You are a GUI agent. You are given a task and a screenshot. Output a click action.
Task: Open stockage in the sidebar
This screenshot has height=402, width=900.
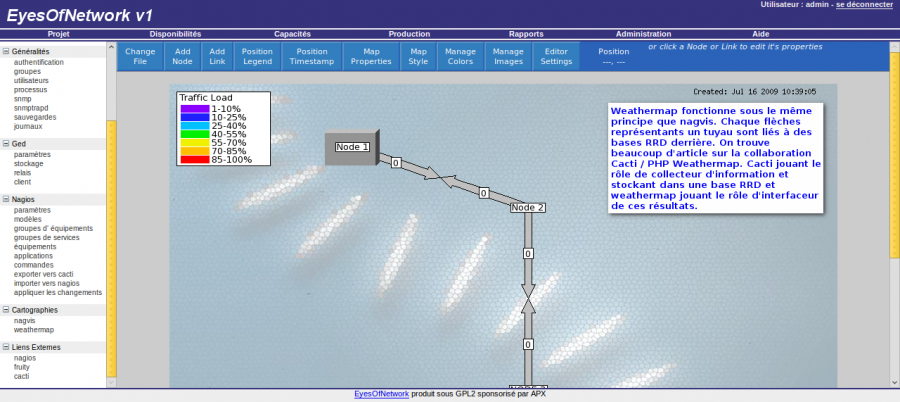pos(29,164)
